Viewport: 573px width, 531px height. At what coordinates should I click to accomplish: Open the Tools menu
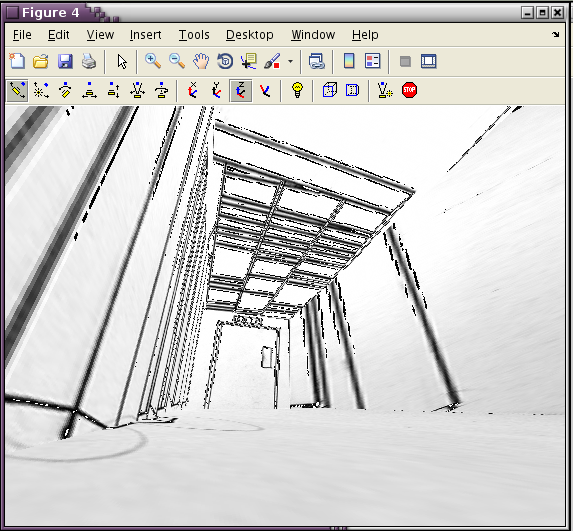194,35
